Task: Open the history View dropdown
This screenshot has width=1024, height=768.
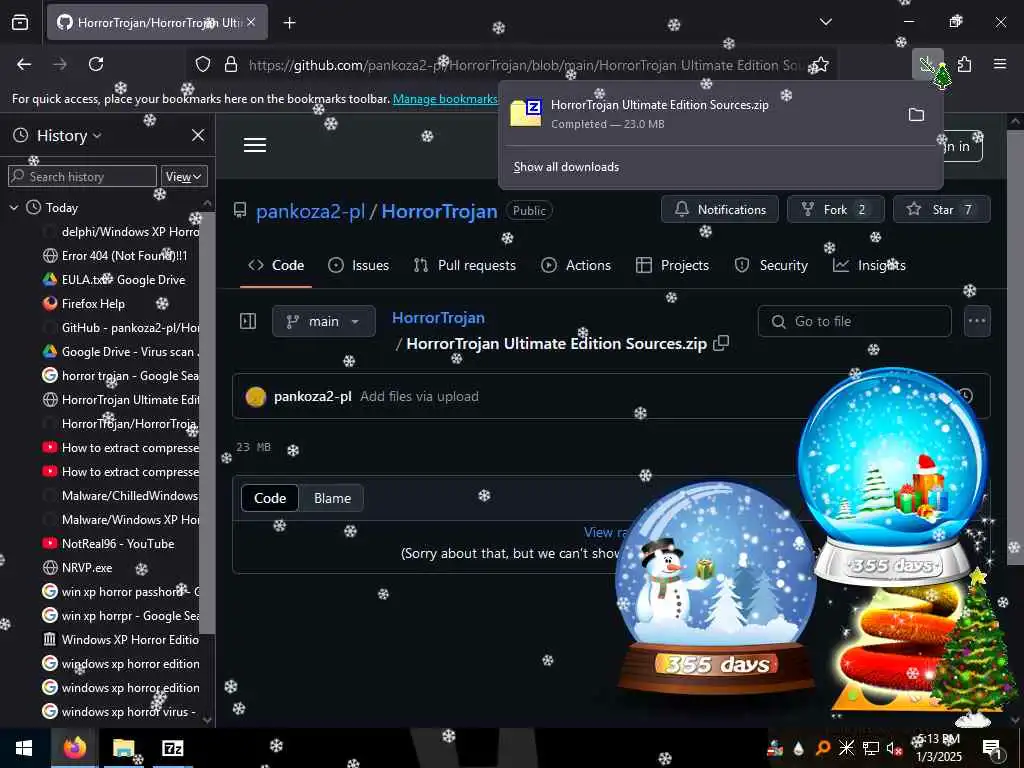Action: click(x=184, y=176)
